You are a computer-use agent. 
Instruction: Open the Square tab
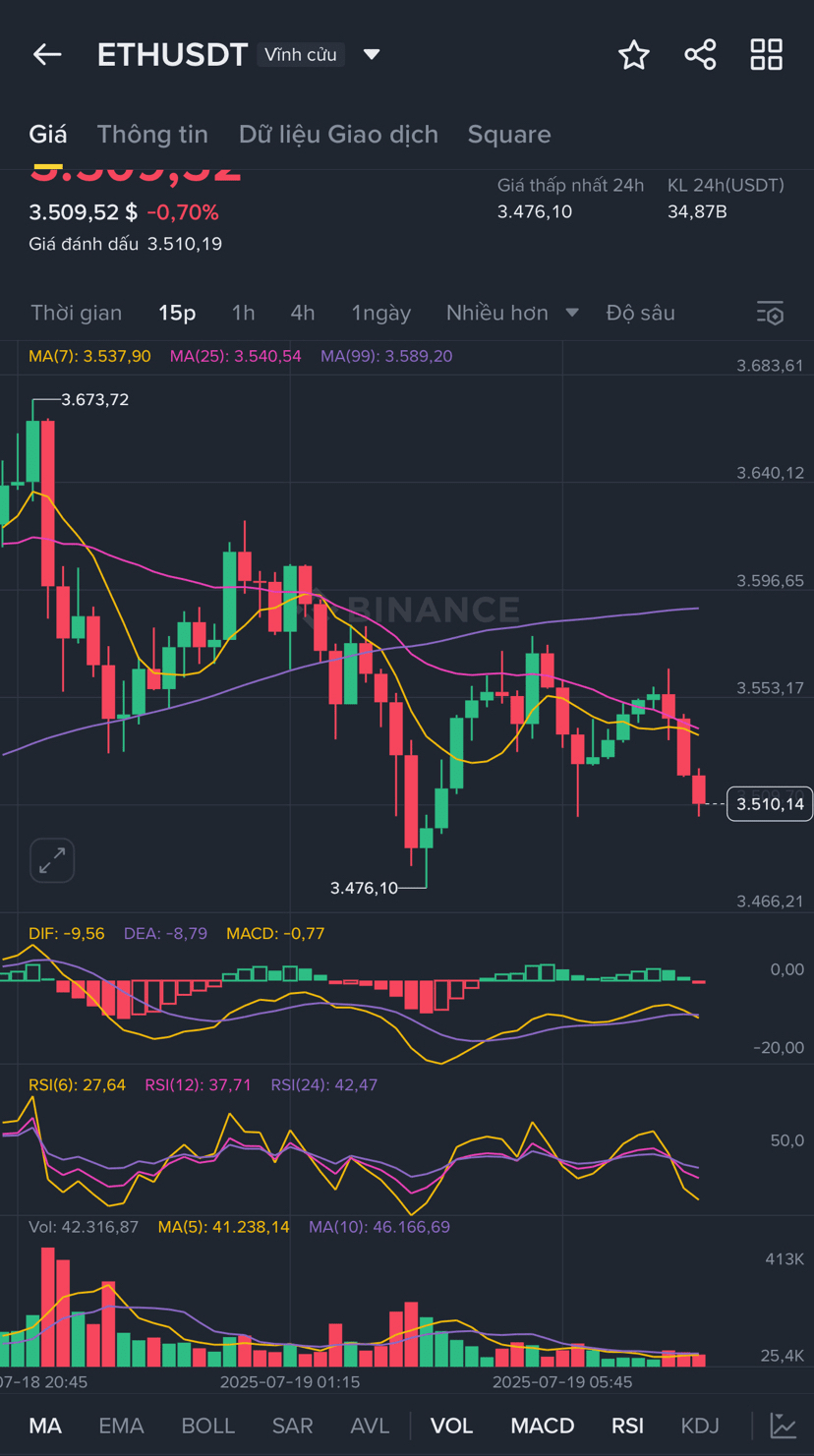[509, 135]
